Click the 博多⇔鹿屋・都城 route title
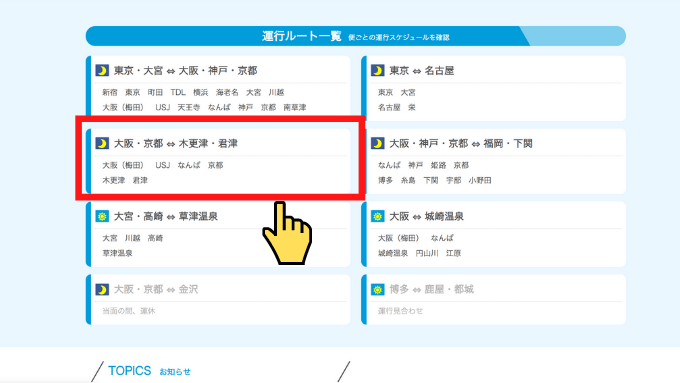 [x=432, y=289]
